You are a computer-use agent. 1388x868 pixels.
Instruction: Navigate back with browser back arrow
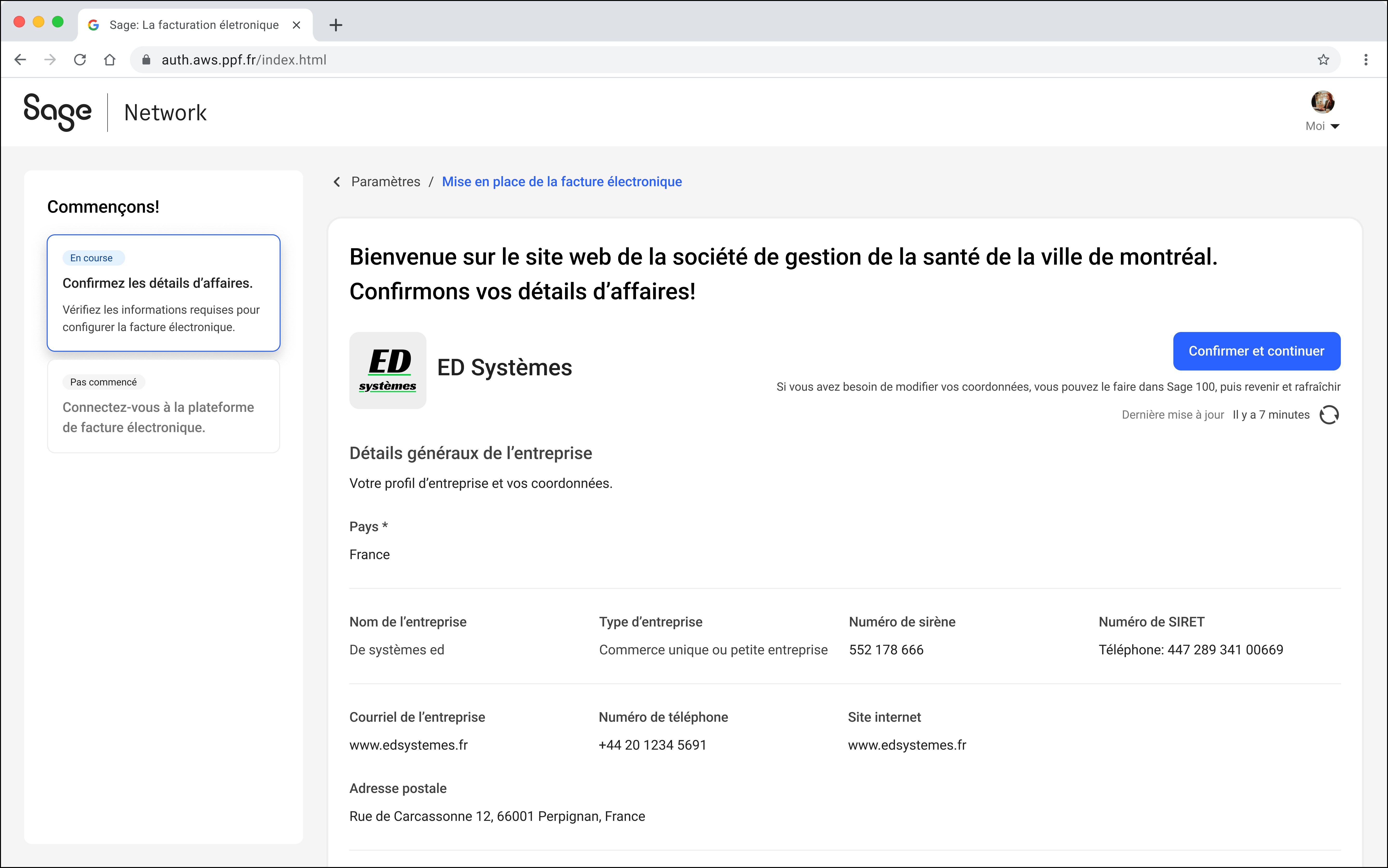(21, 60)
